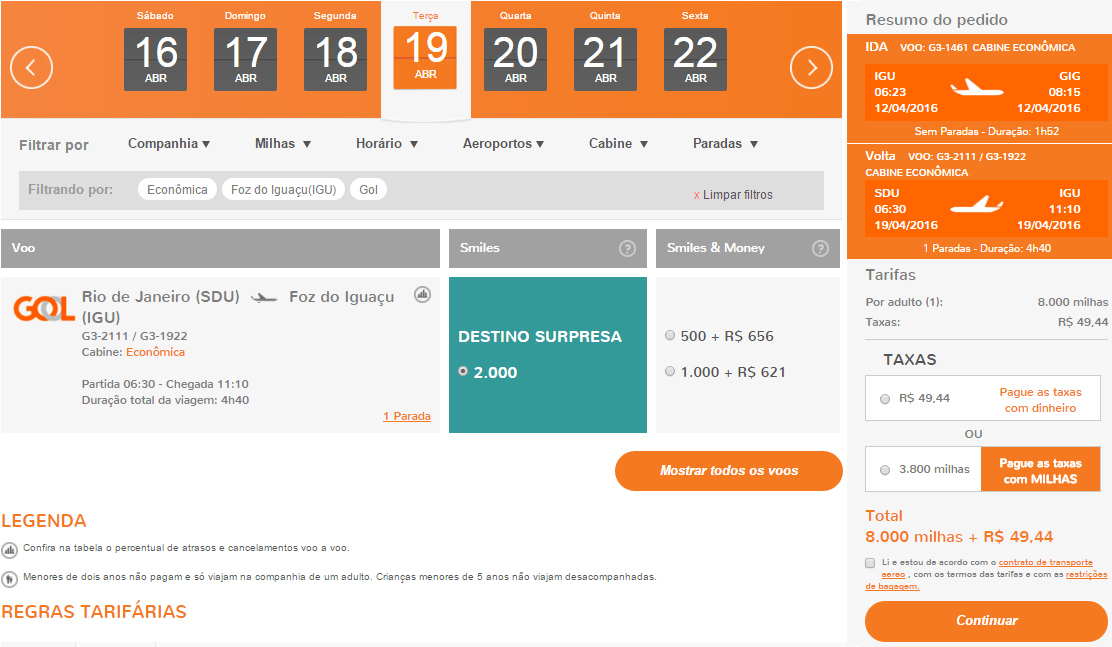The image size is (1112, 647).
Task: Remove the Econômica filter chip
Action: pyautogui.click(x=177, y=189)
